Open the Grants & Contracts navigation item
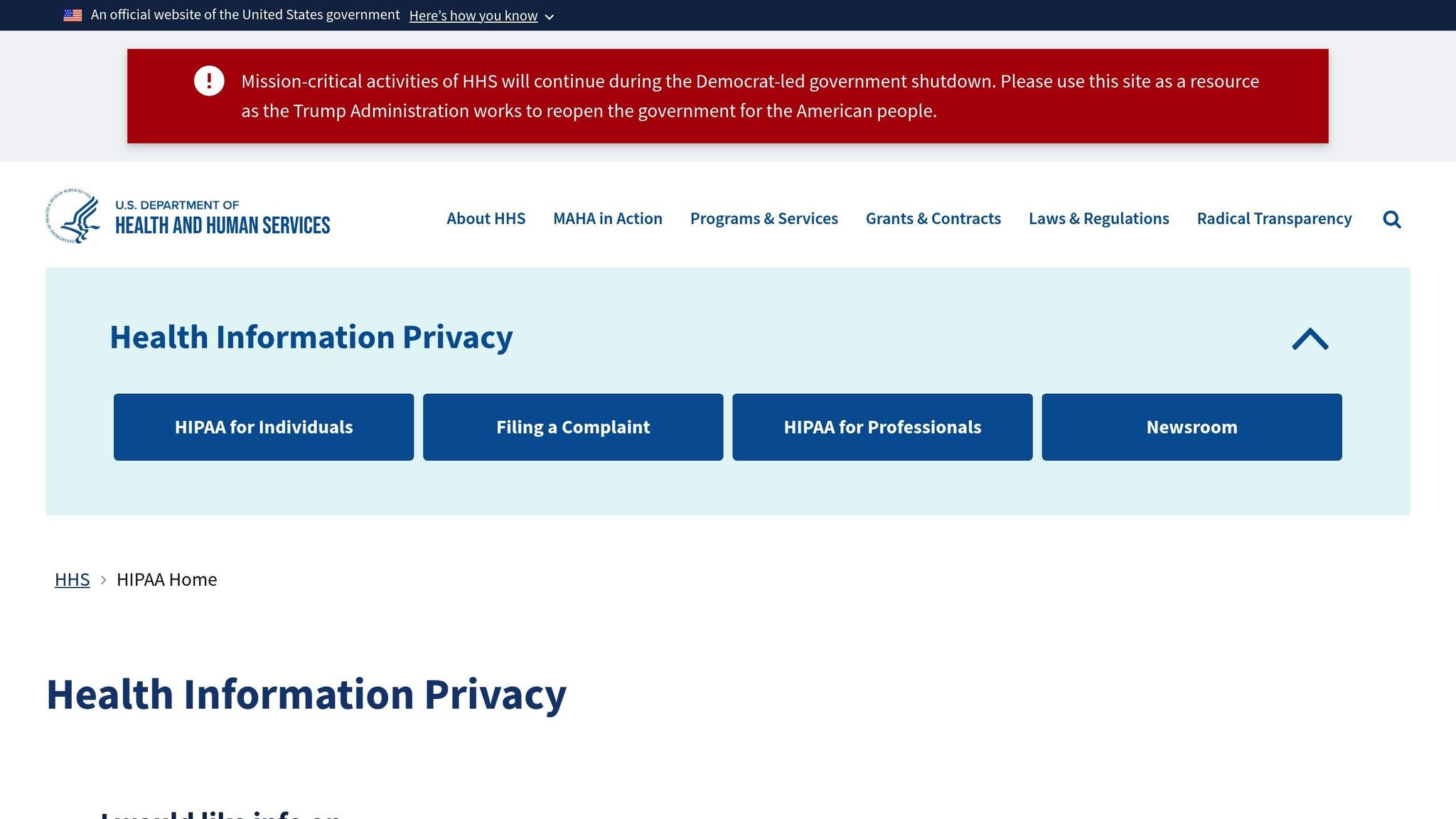The width and height of the screenshot is (1456, 819). (933, 219)
